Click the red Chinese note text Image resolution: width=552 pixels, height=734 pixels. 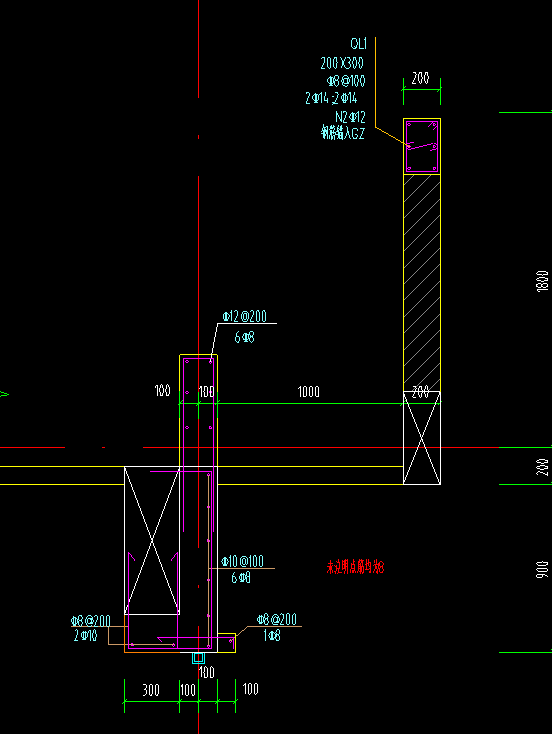(x=355, y=567)
